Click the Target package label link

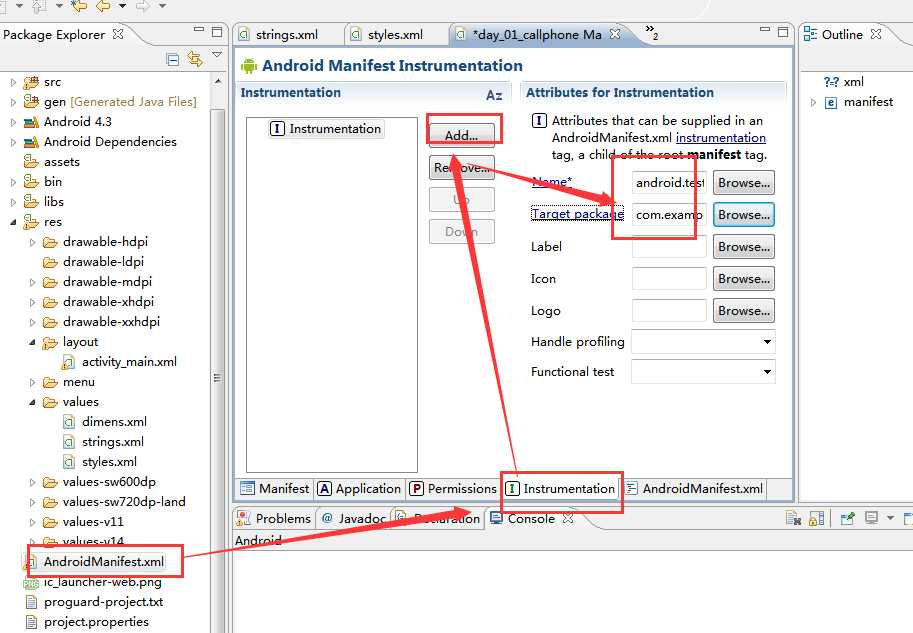[x=577, y=214]
